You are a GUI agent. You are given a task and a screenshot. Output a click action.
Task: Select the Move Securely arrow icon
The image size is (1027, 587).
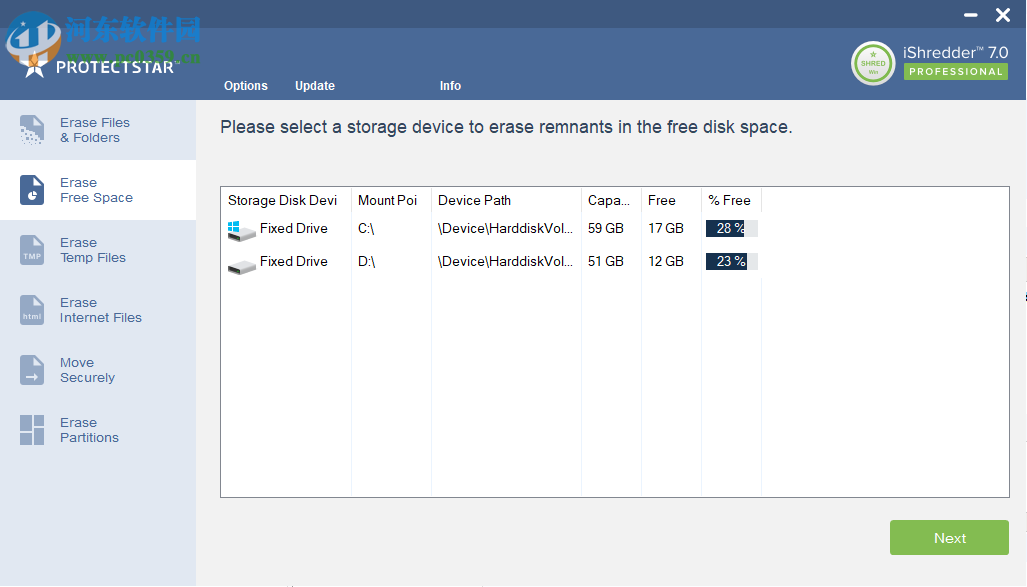click(32, 370)
